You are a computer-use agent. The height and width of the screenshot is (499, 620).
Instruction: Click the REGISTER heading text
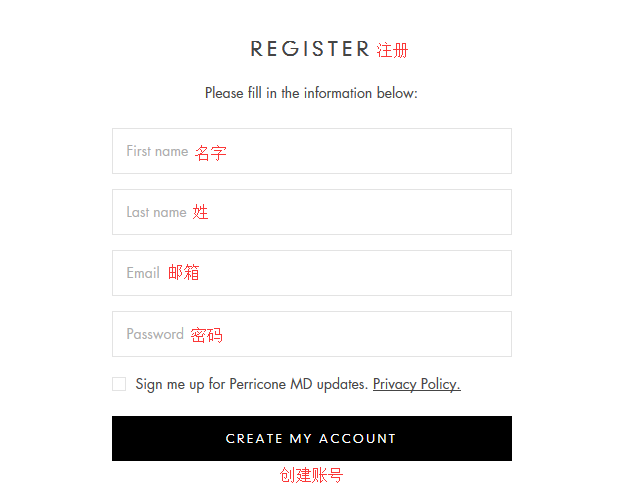pos(310,48)
